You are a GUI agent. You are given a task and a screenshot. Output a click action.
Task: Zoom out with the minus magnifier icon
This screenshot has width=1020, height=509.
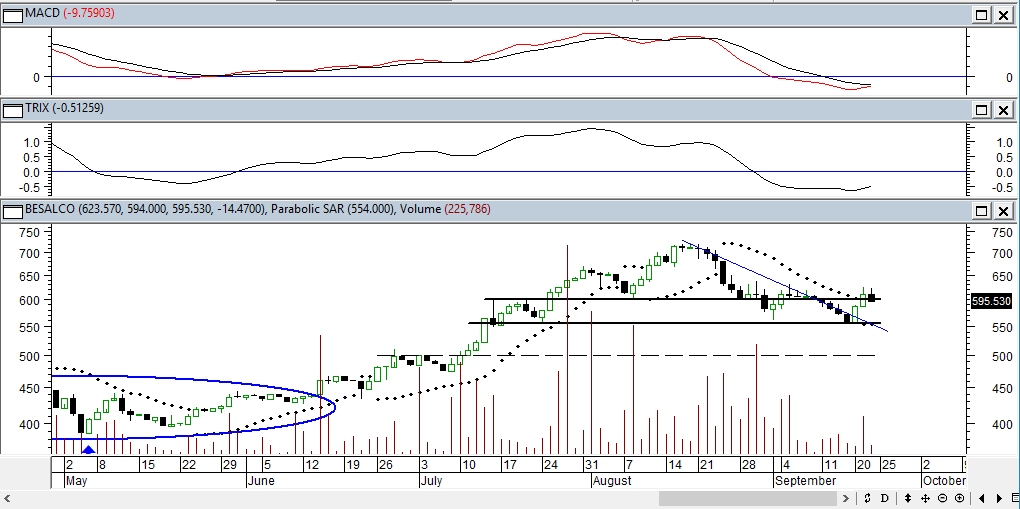point(943,499)
